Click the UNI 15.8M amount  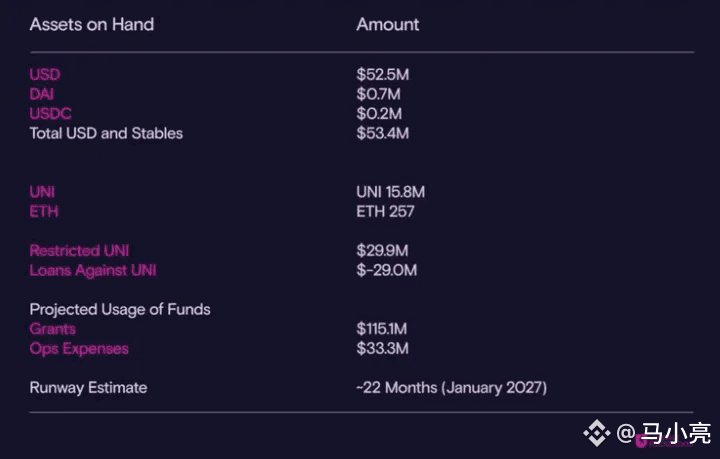391,192
